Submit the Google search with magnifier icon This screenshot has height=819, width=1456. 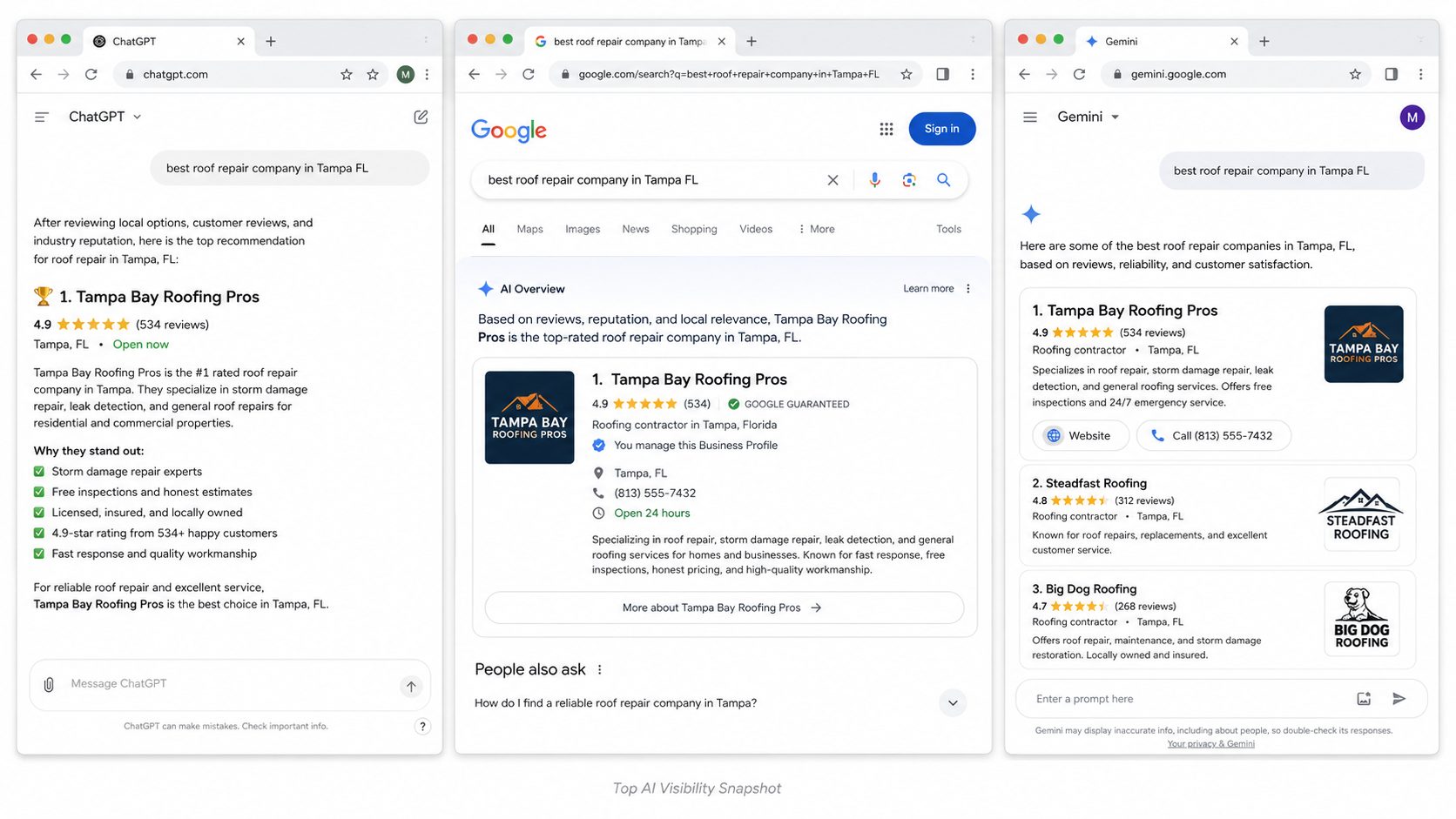[x=943, y=180]
